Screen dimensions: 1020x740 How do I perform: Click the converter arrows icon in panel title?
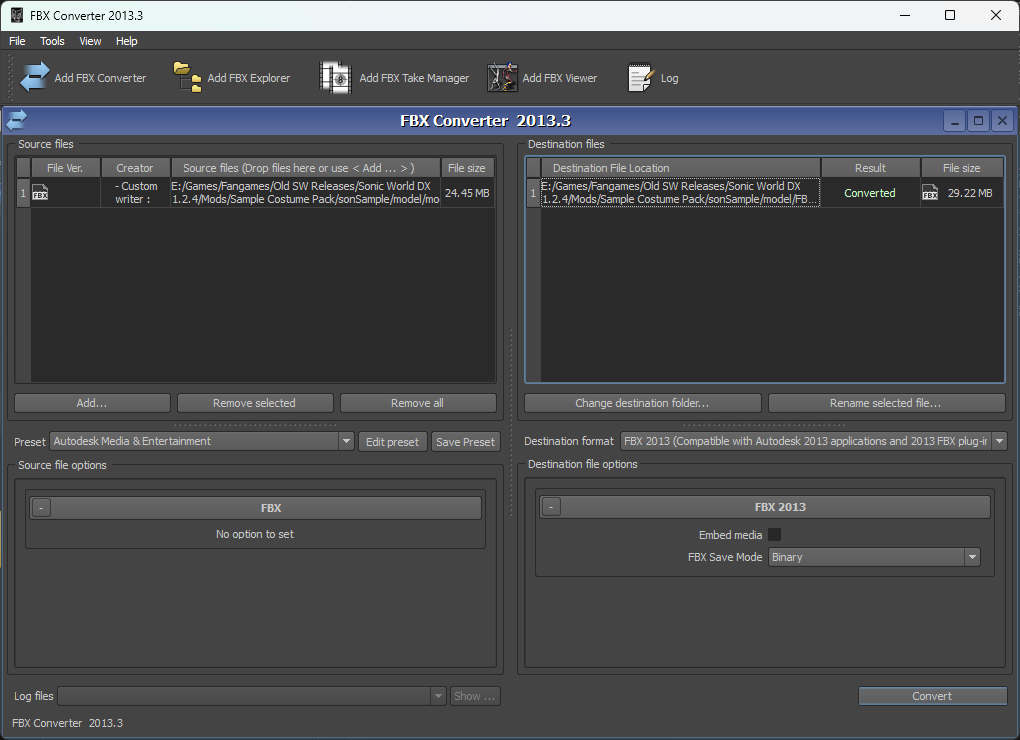[x=17, y=121]
